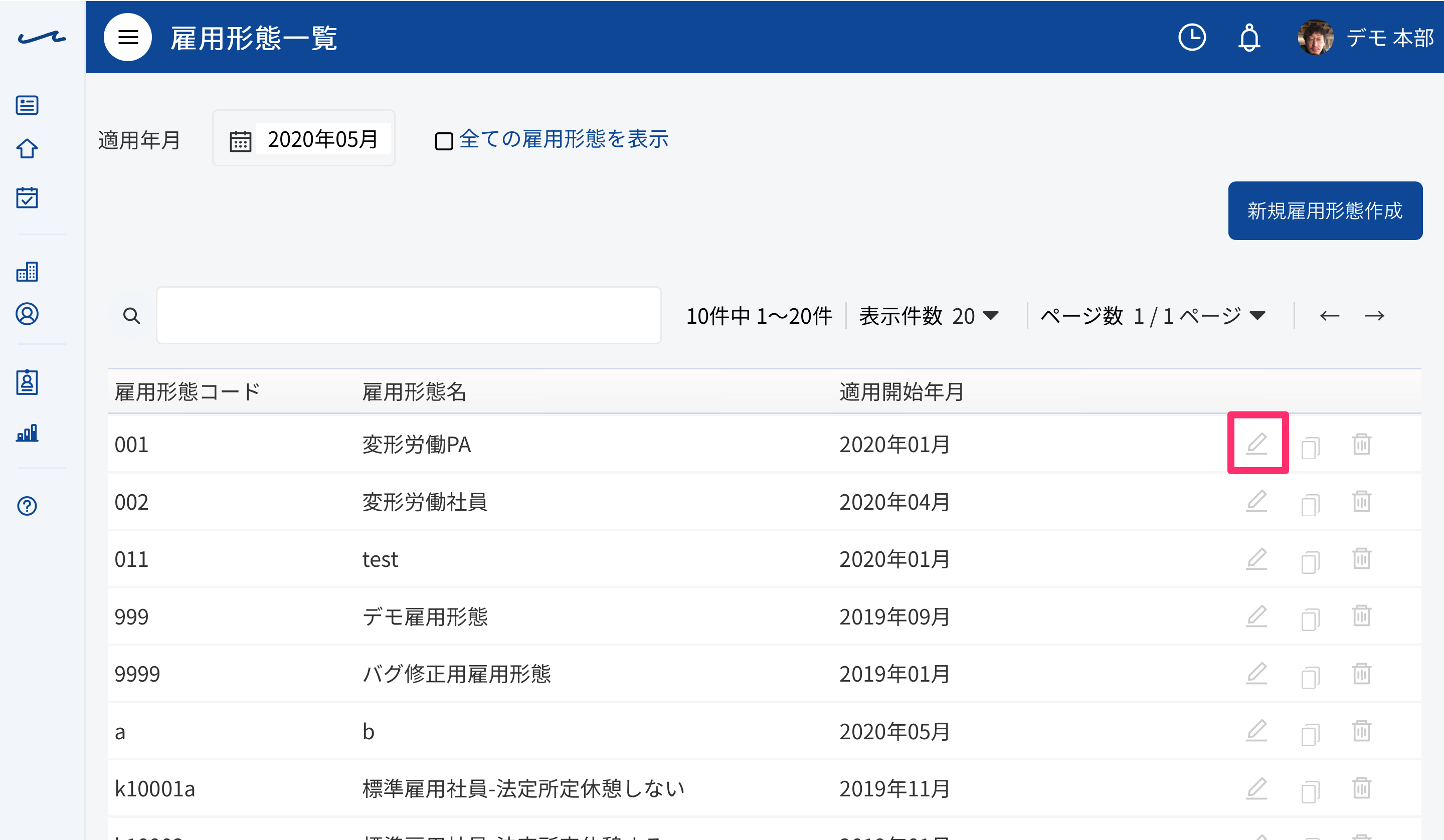
Task: Click the 適用開始年月 column header
Action: [901, 391]
